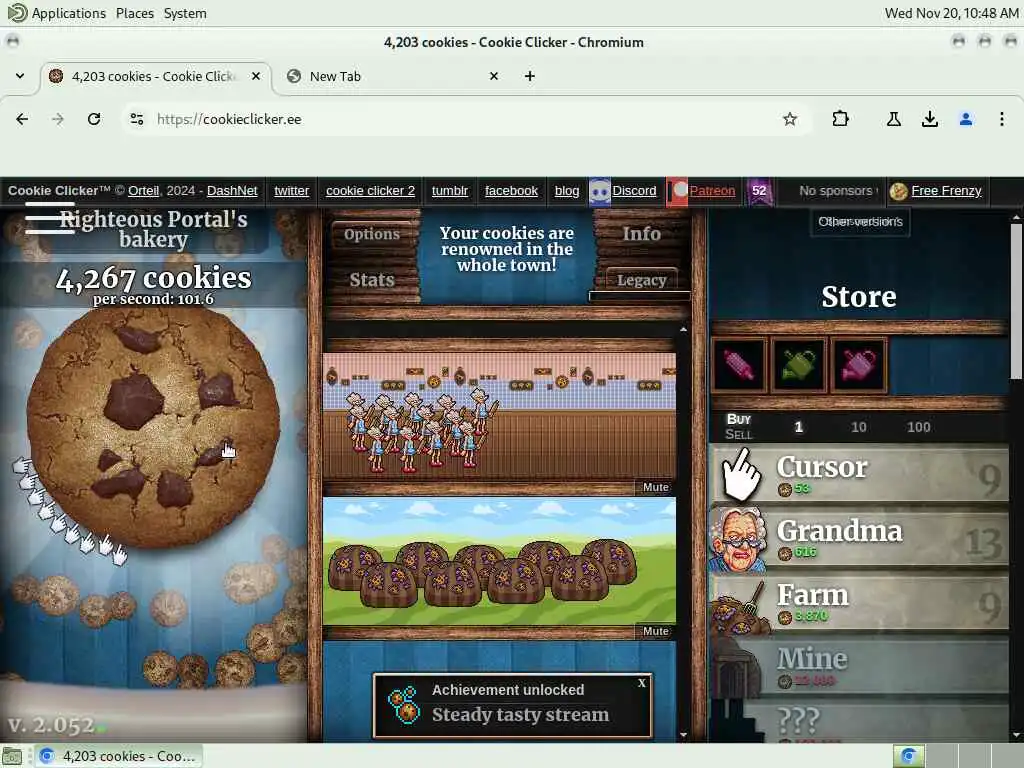
Task: Open the Options menu
Action: tap(372, 234)
